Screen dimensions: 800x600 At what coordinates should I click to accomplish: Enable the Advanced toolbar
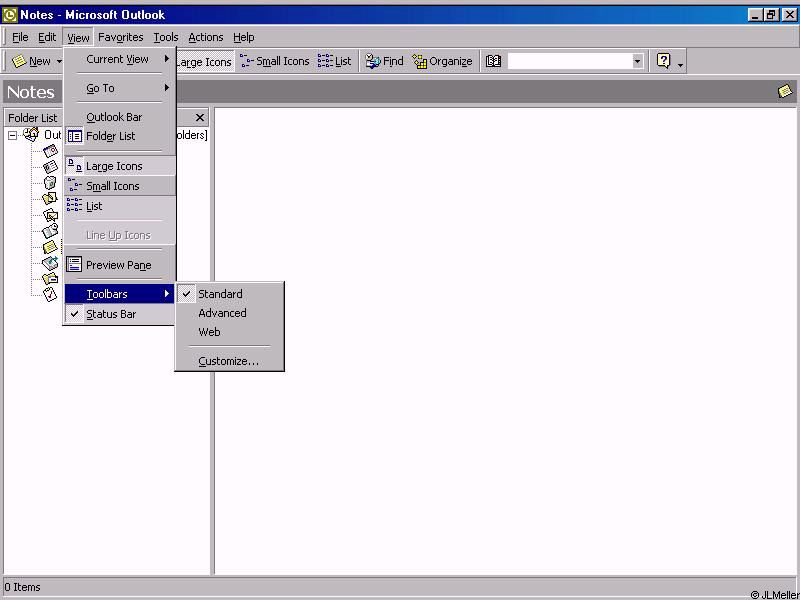coord(230,313)
